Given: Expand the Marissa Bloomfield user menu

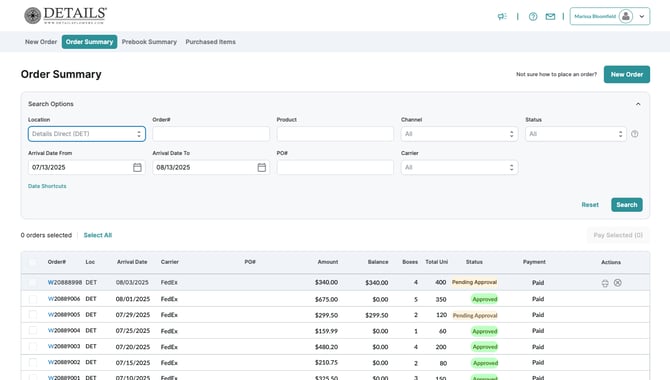Looking at the screenshot, I should [x=610, y=16].
